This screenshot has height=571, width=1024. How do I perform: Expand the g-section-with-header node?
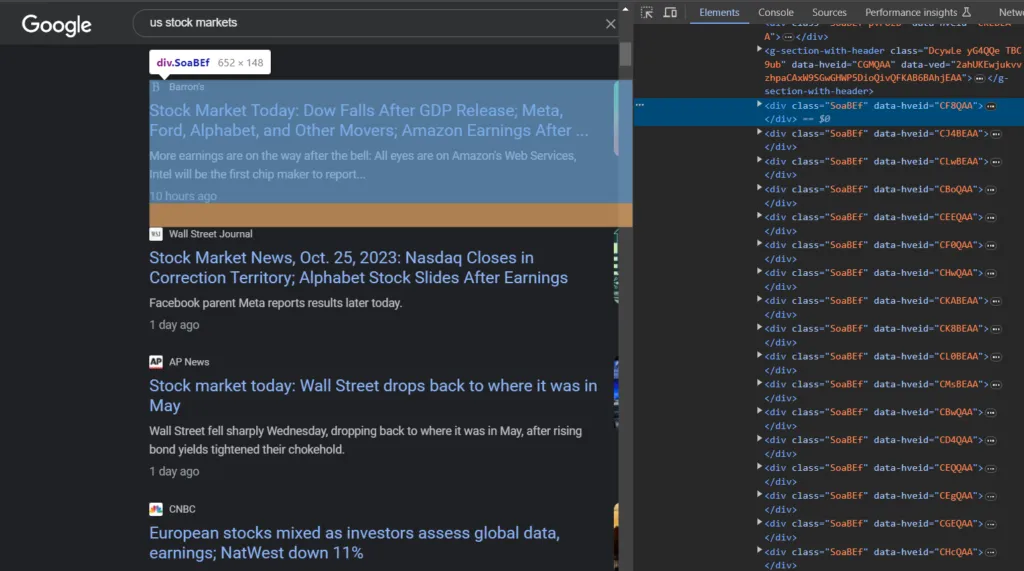click(759, 49)
